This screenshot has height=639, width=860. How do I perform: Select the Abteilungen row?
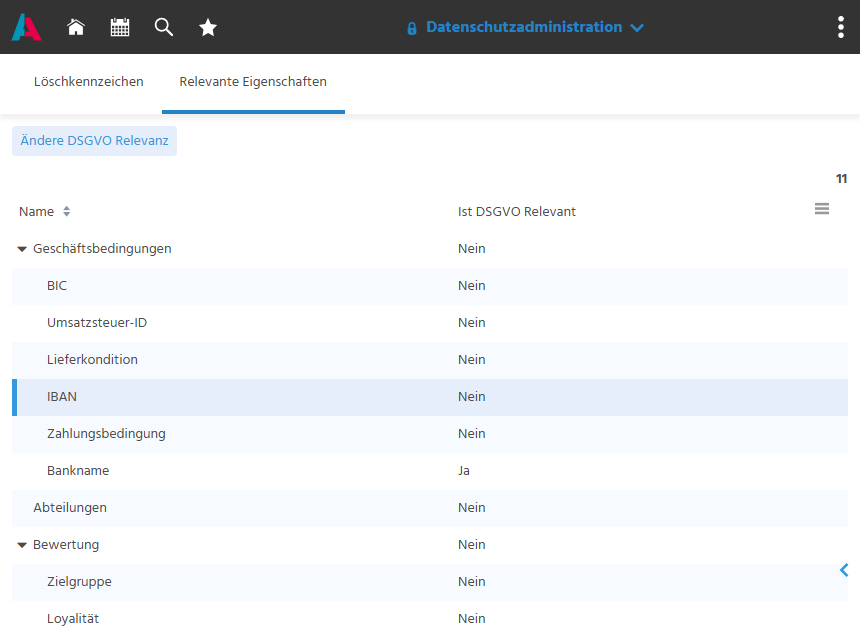pos(430,508)
